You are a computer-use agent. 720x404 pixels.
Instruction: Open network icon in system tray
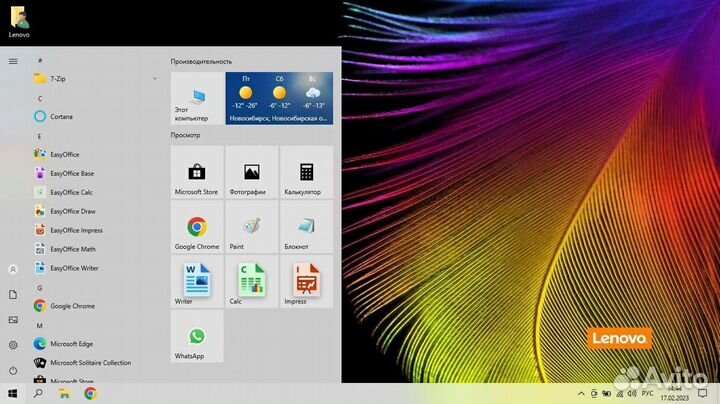pos(619,393)
